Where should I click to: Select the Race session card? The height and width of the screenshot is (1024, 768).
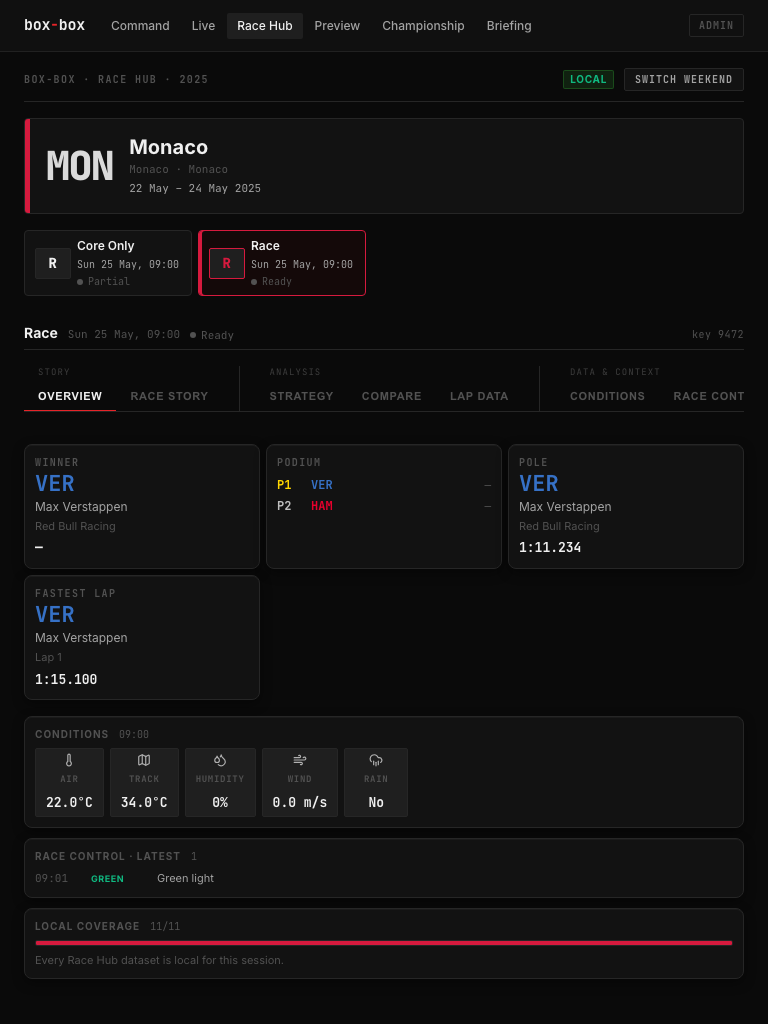[282, 263]
